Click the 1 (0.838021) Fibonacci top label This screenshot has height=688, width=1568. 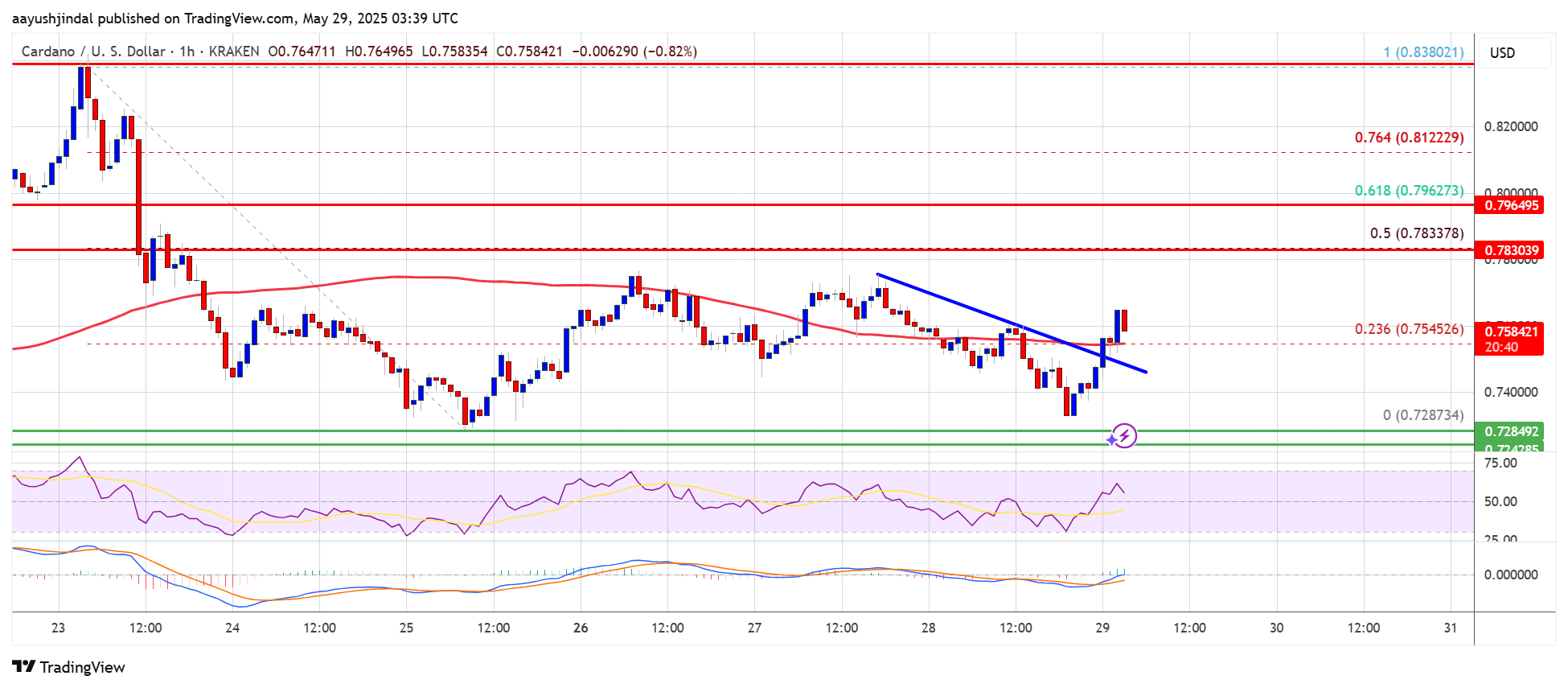[1423, 52]
